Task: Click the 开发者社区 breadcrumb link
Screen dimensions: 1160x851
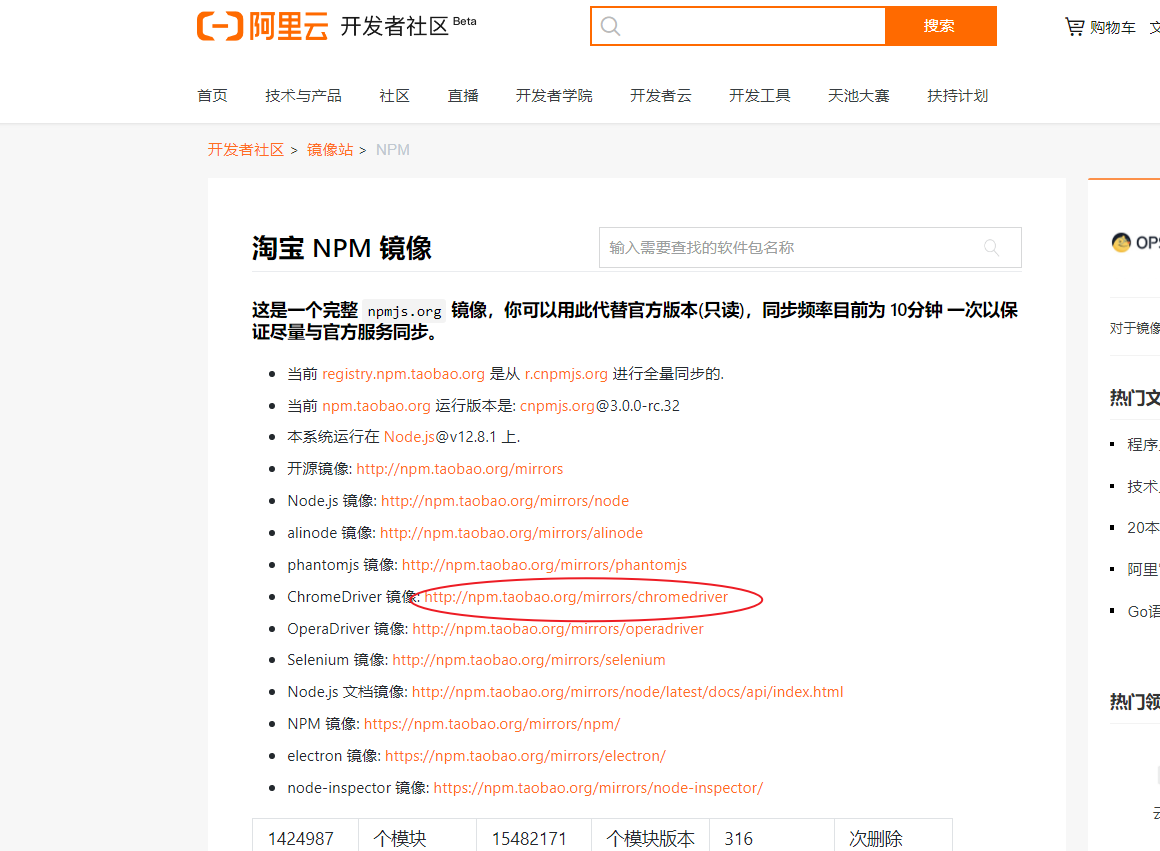Action: 246,149
